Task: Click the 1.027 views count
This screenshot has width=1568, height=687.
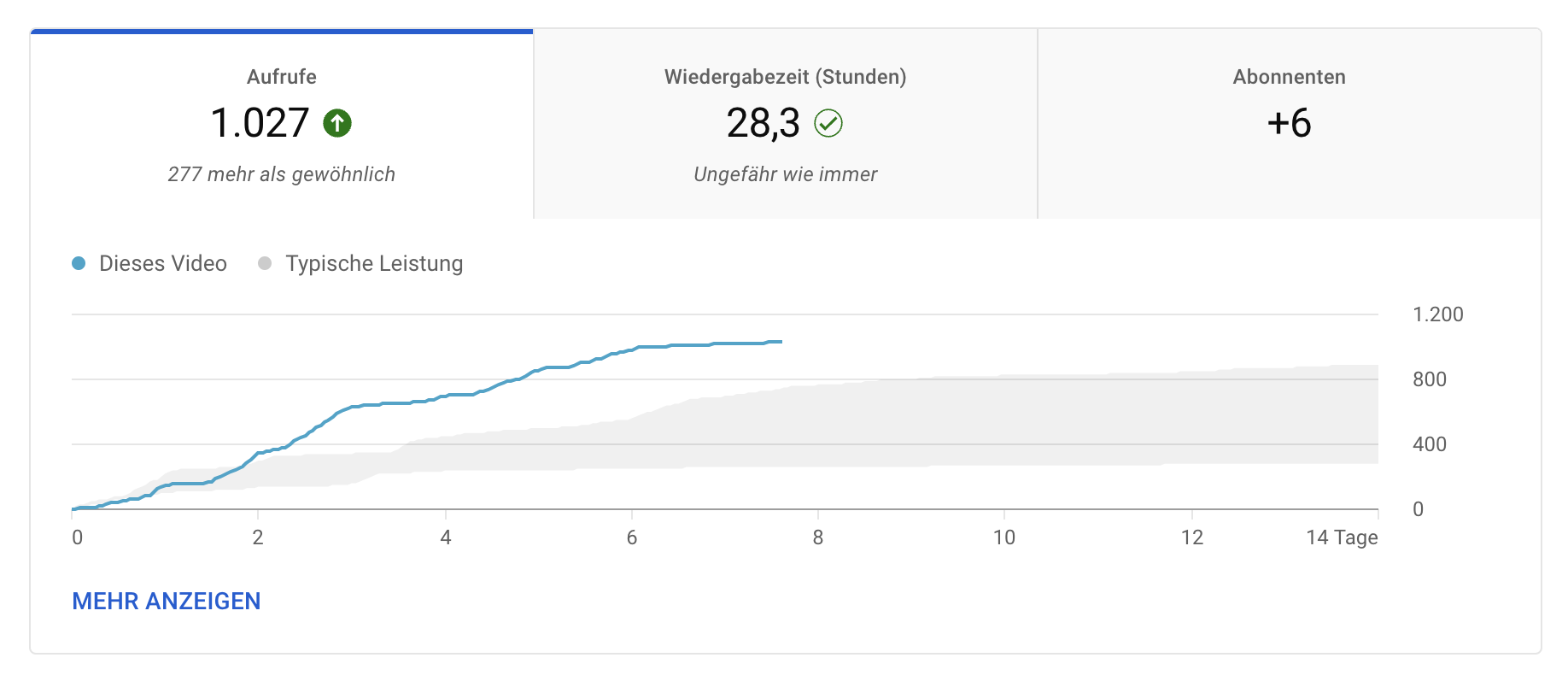Action: point(260,123)
